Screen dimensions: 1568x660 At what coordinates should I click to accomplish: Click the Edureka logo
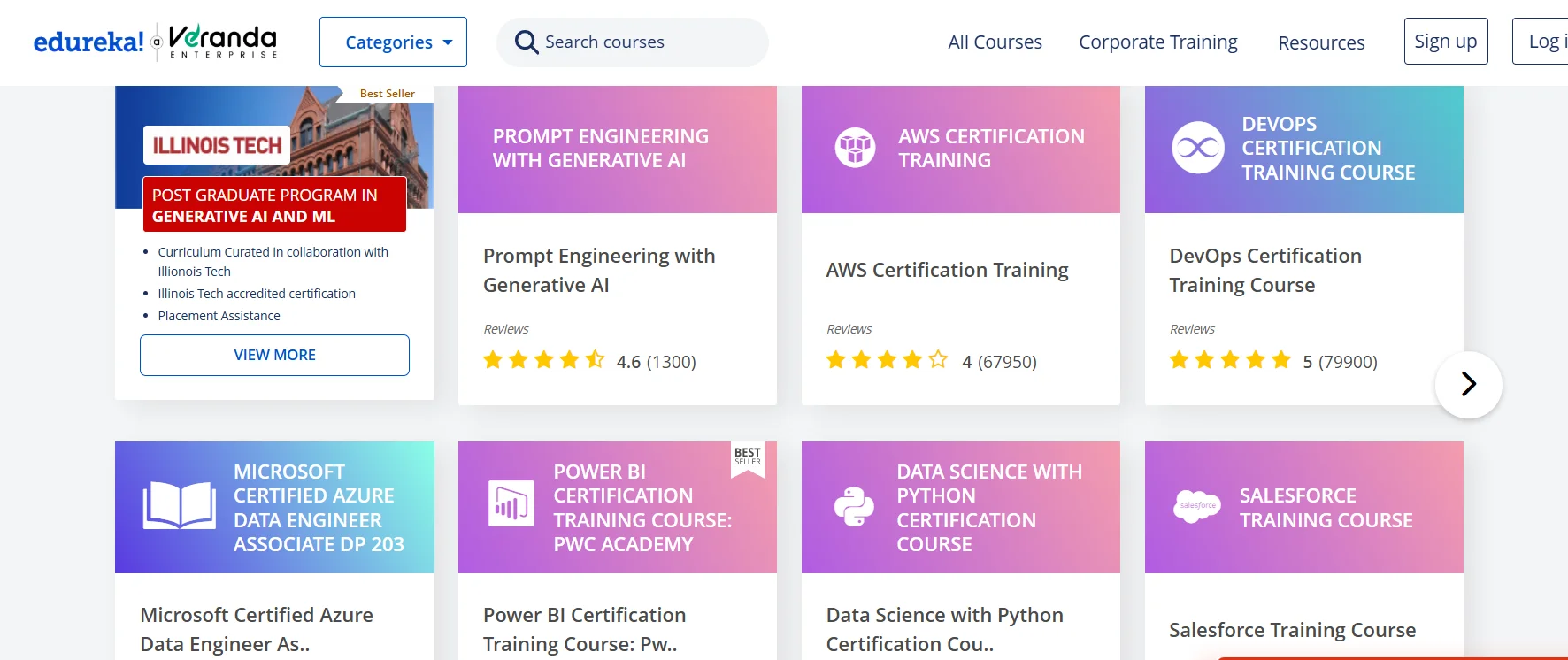click(x=88, y=42)
